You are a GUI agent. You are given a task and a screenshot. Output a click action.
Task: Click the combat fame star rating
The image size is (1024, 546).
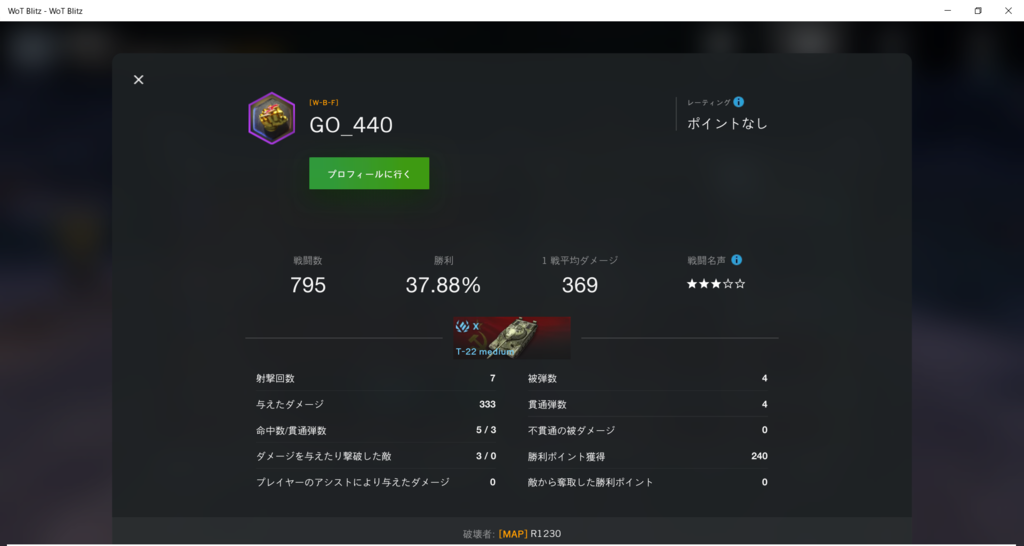coord(716,284)
